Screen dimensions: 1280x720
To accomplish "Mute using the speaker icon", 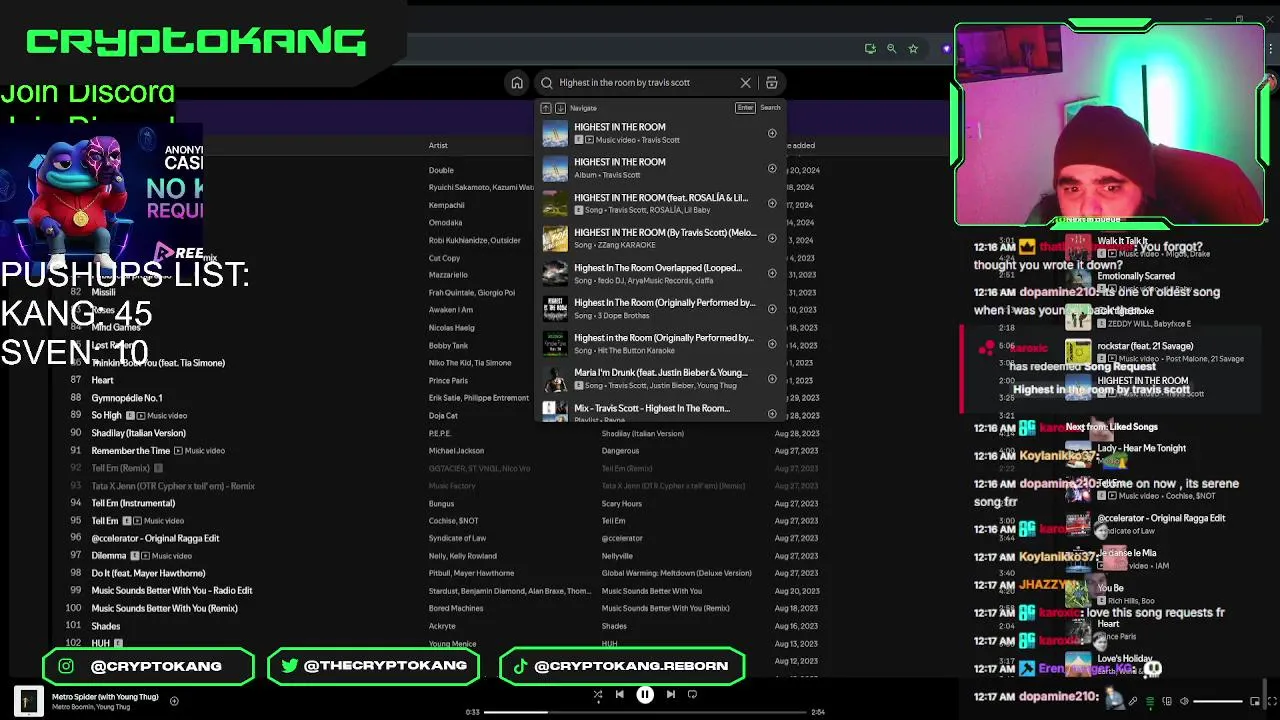I will click(x=1184, y=701).
